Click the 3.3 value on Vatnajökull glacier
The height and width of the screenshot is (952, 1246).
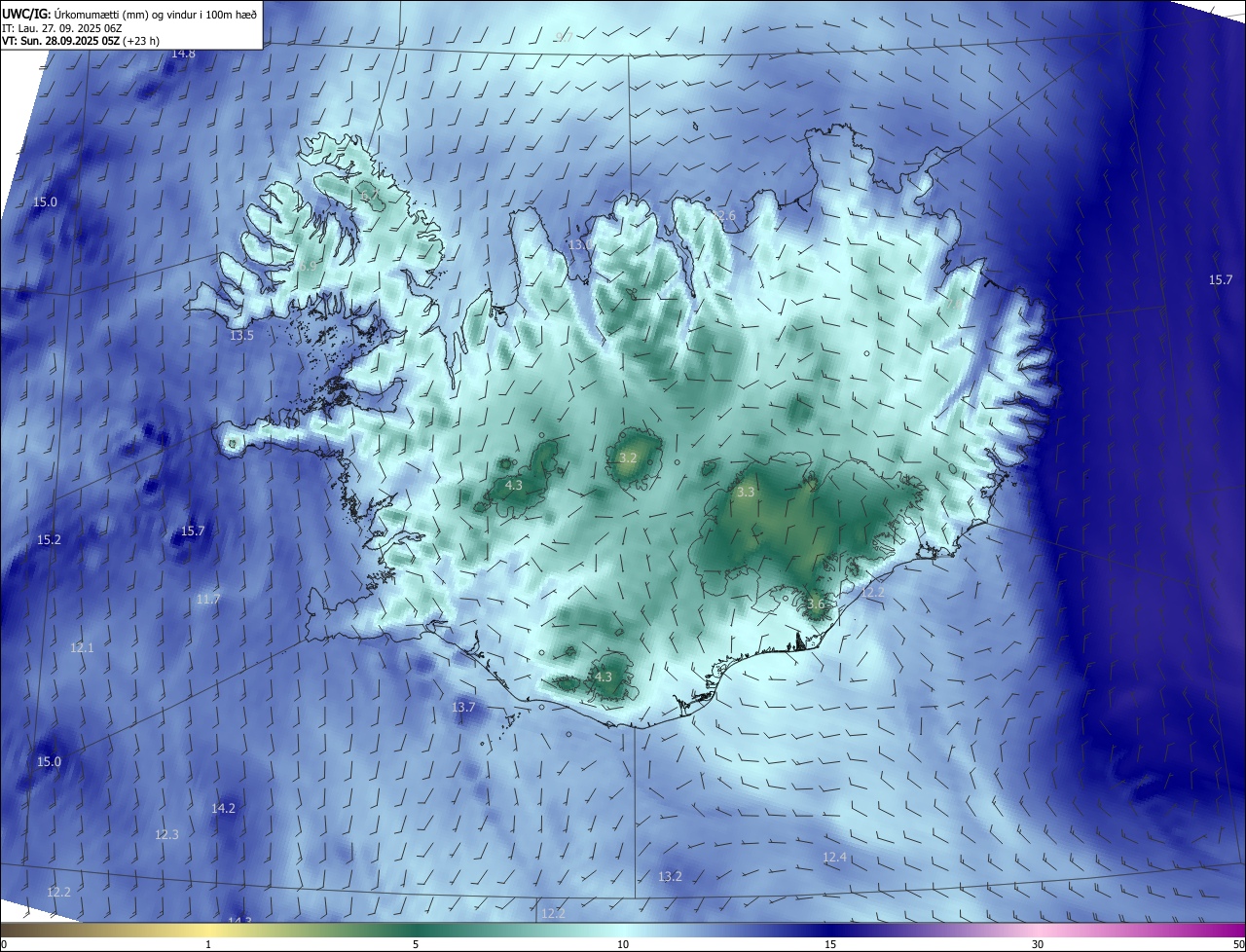coord(746,492)
